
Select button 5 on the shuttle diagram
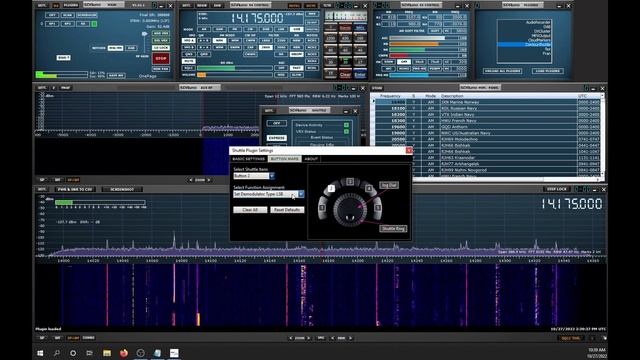click(x=378, y=208)
